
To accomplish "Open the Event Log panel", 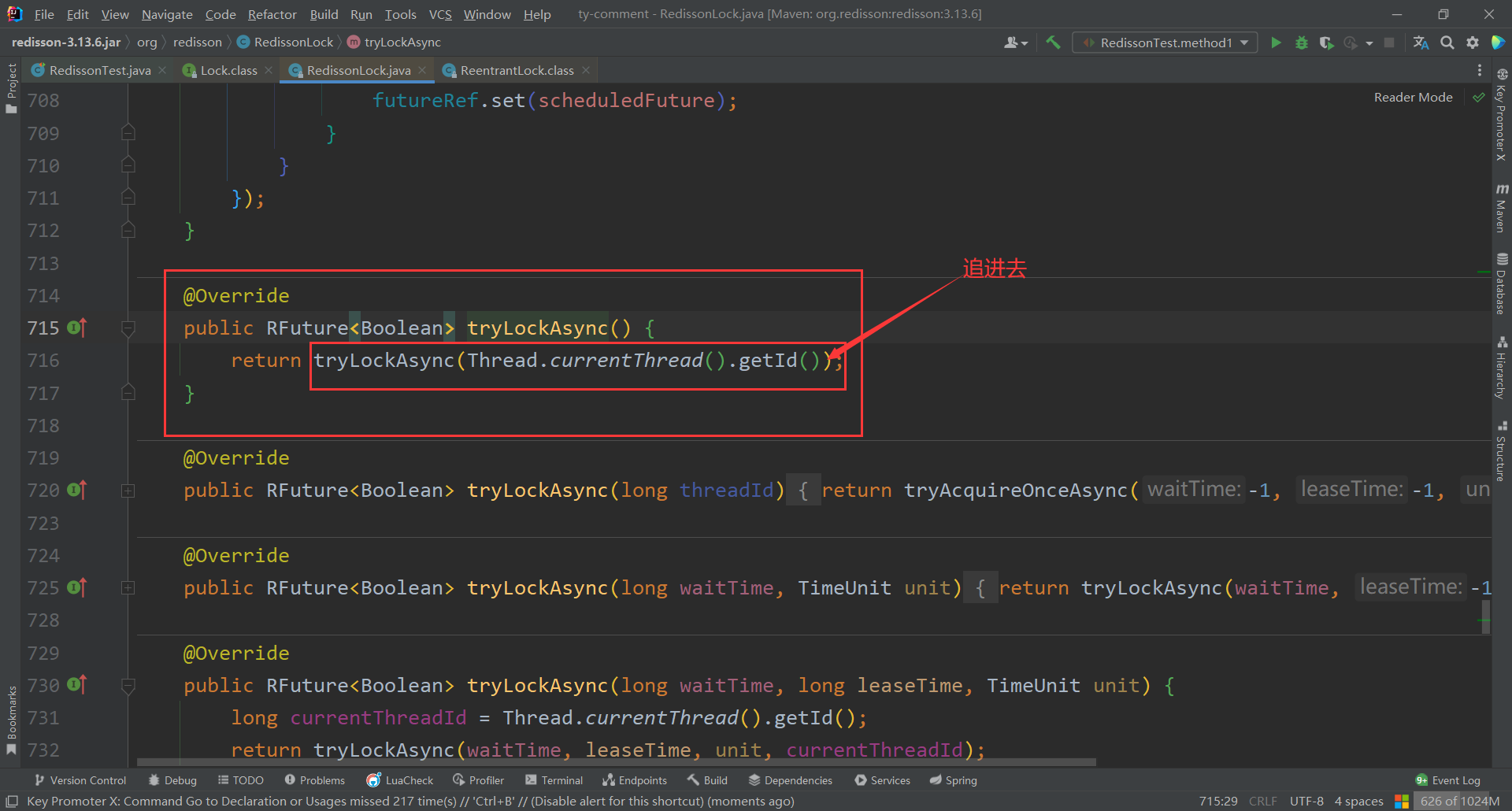I will click(1448, 780).
